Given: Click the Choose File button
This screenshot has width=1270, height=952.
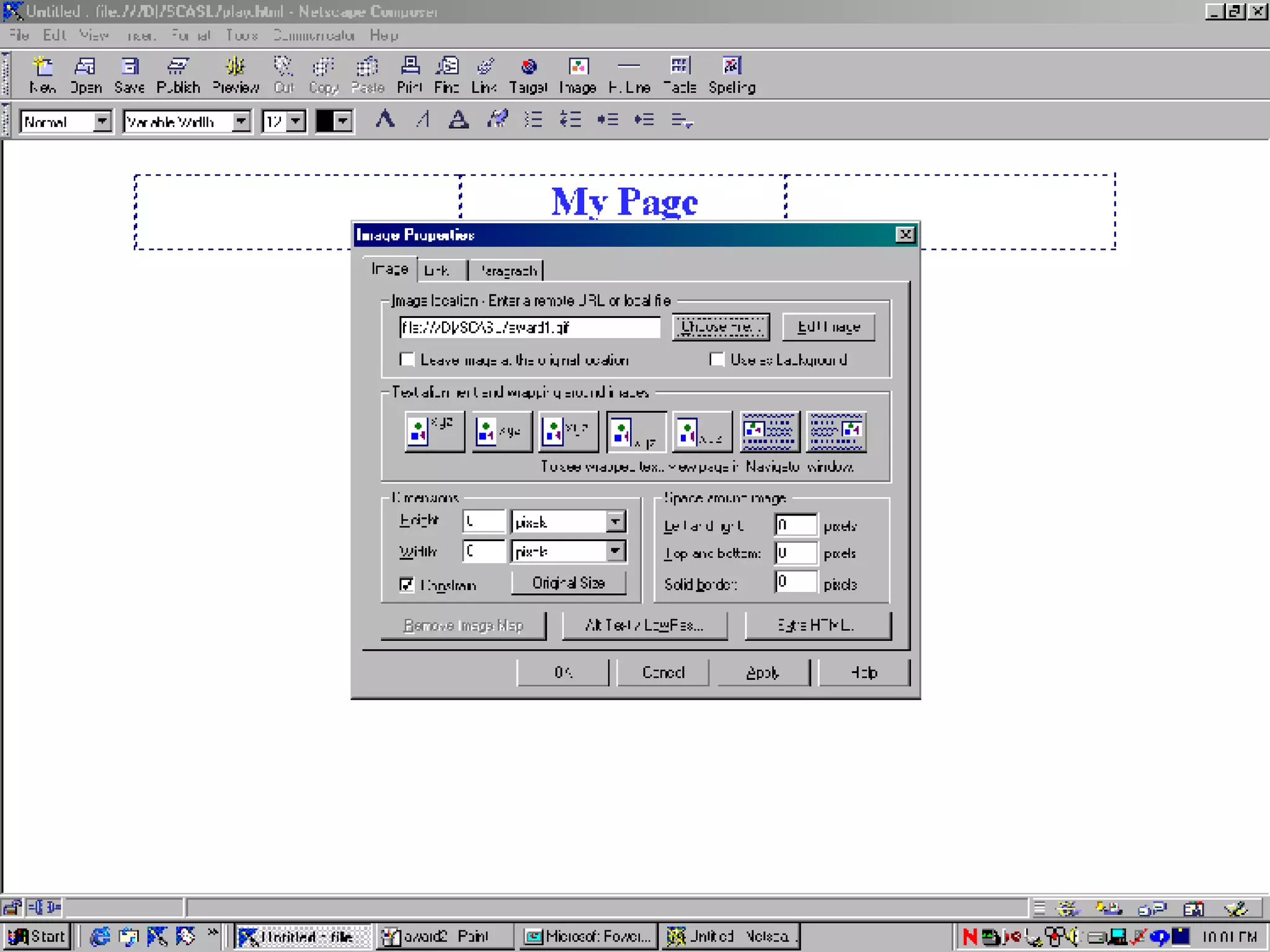Looking at the screenshot, I should (x=721, y=327).
